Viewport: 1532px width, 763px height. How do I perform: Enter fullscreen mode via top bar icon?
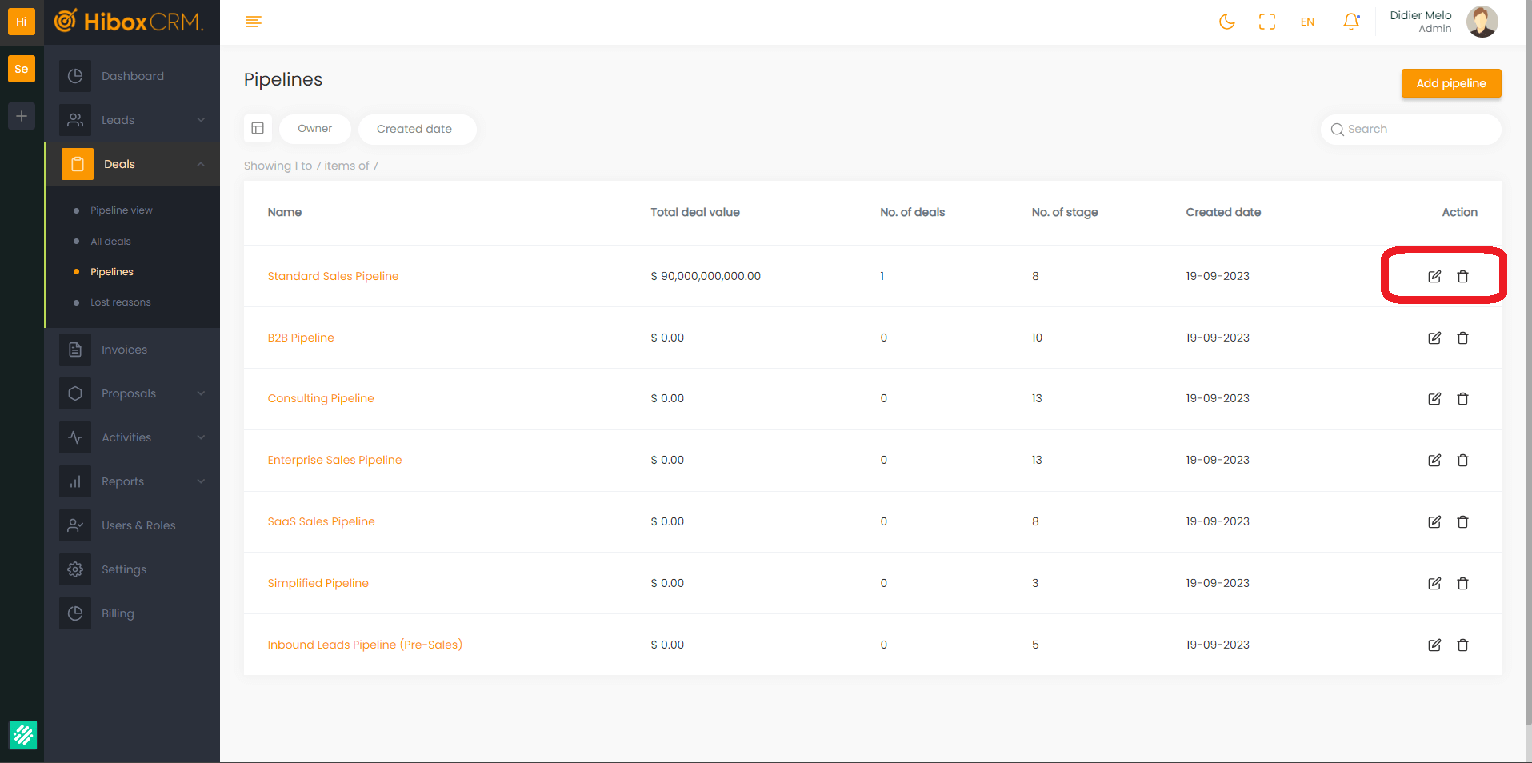(x=1267, y=22)
